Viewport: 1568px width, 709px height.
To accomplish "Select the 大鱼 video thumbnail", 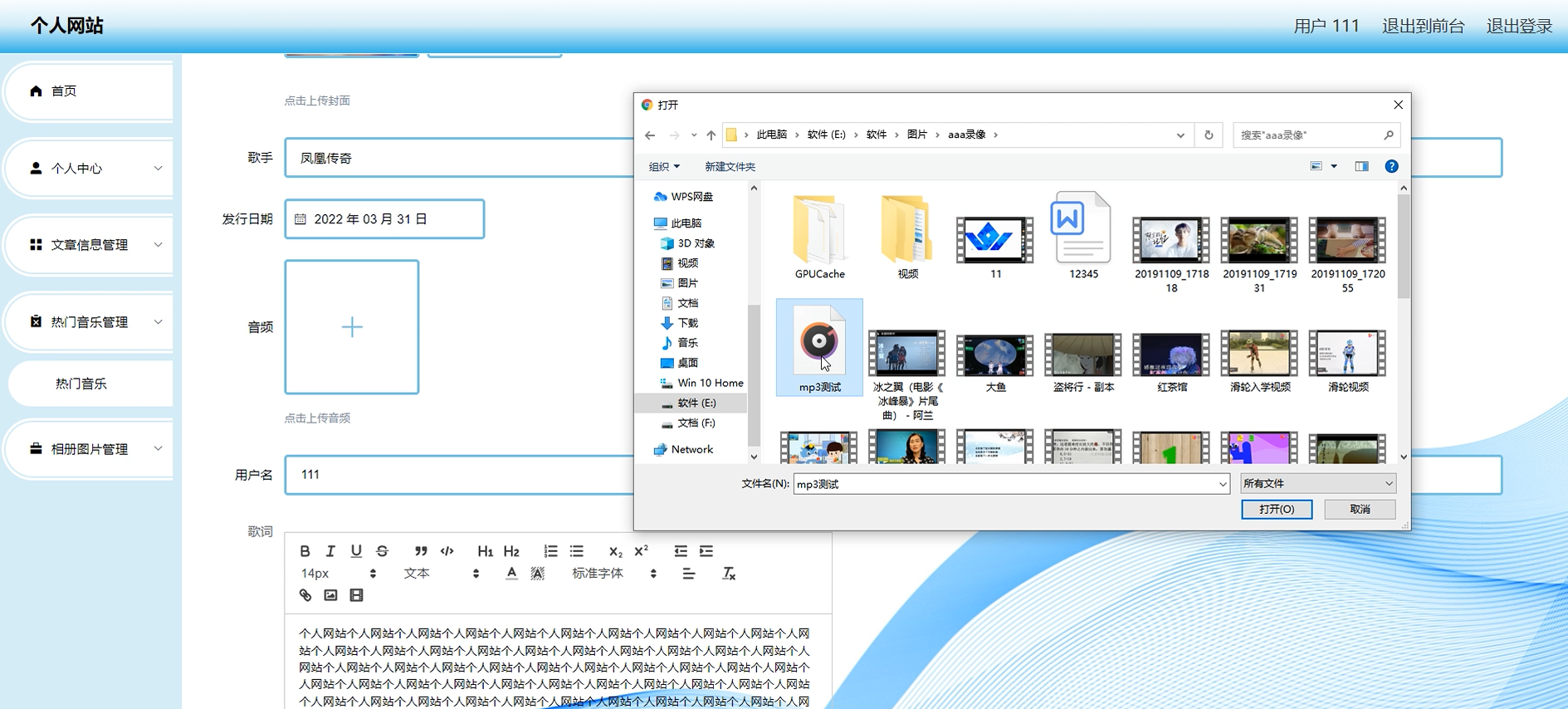I will tap(995, 363).
